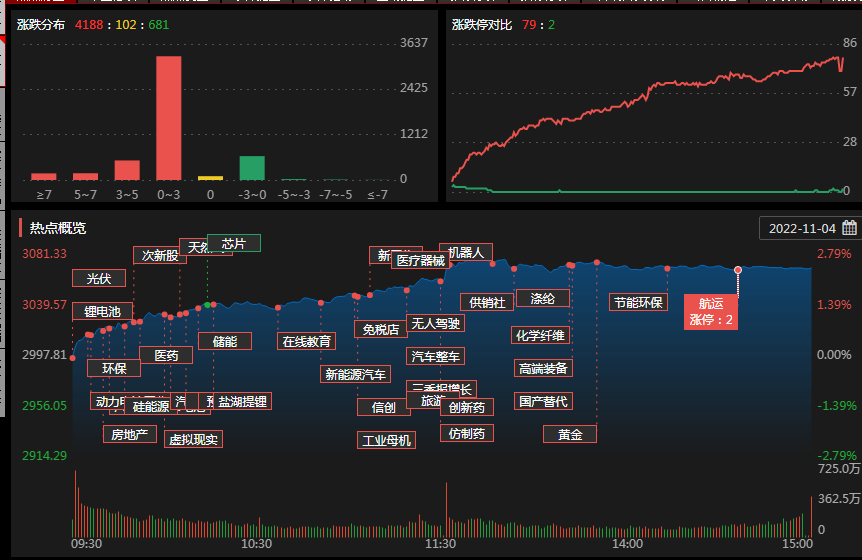This screenshot has width=862, height=560.
Task: Click the 11:30 time axis label
Action: (x=440, y=544)
